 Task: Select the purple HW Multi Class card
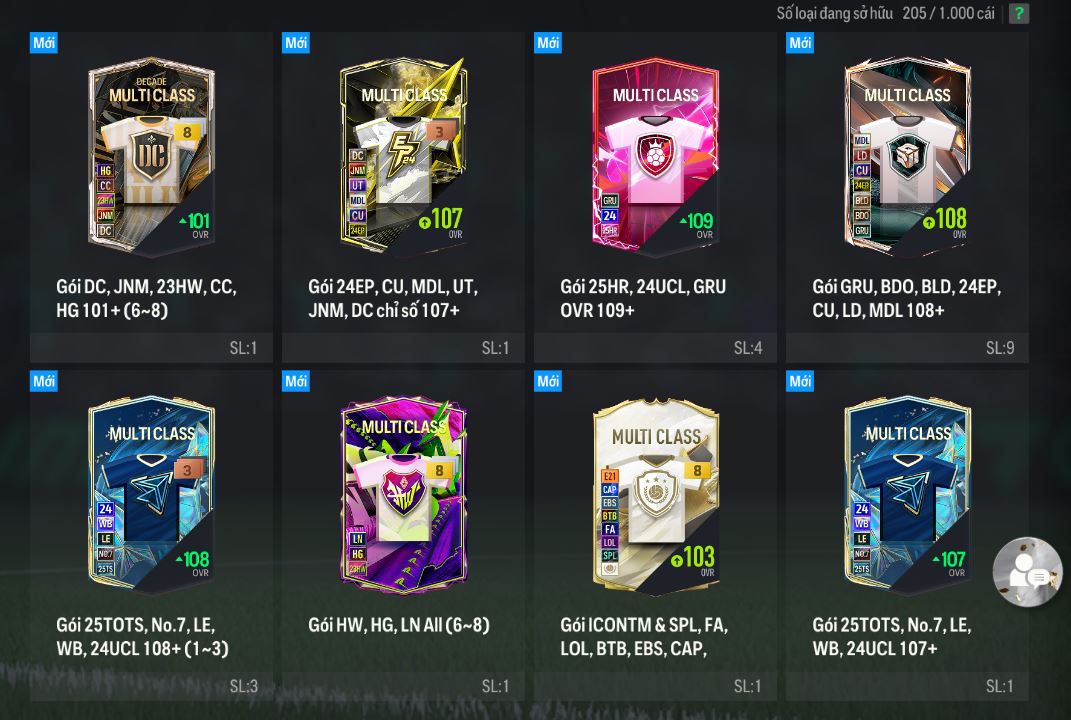point(403,494)
